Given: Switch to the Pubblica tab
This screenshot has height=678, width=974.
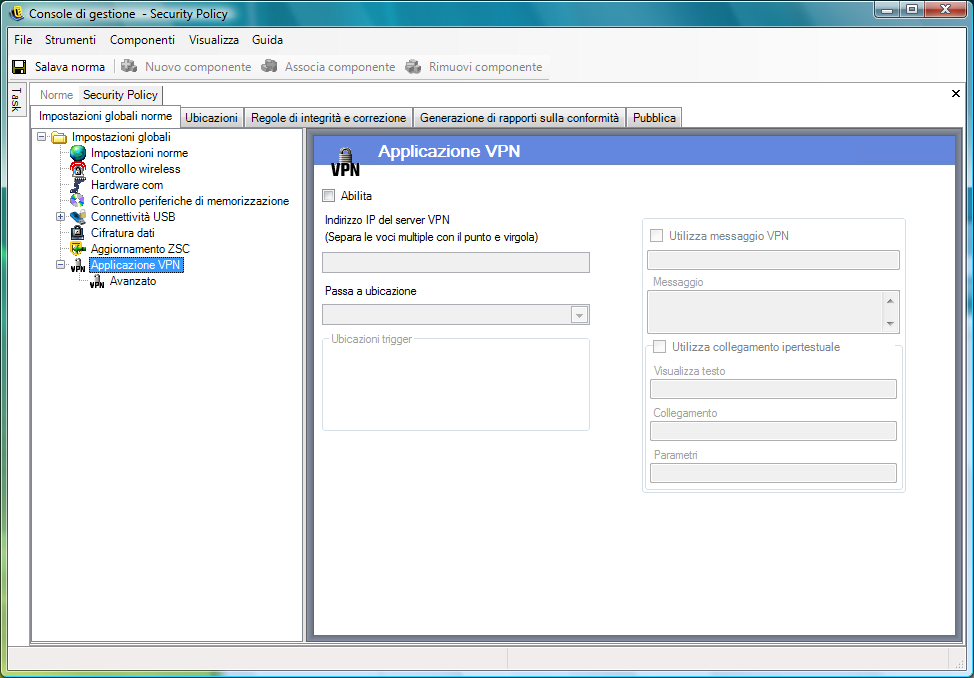Looking at the screenshot, I should click(654, 117).
